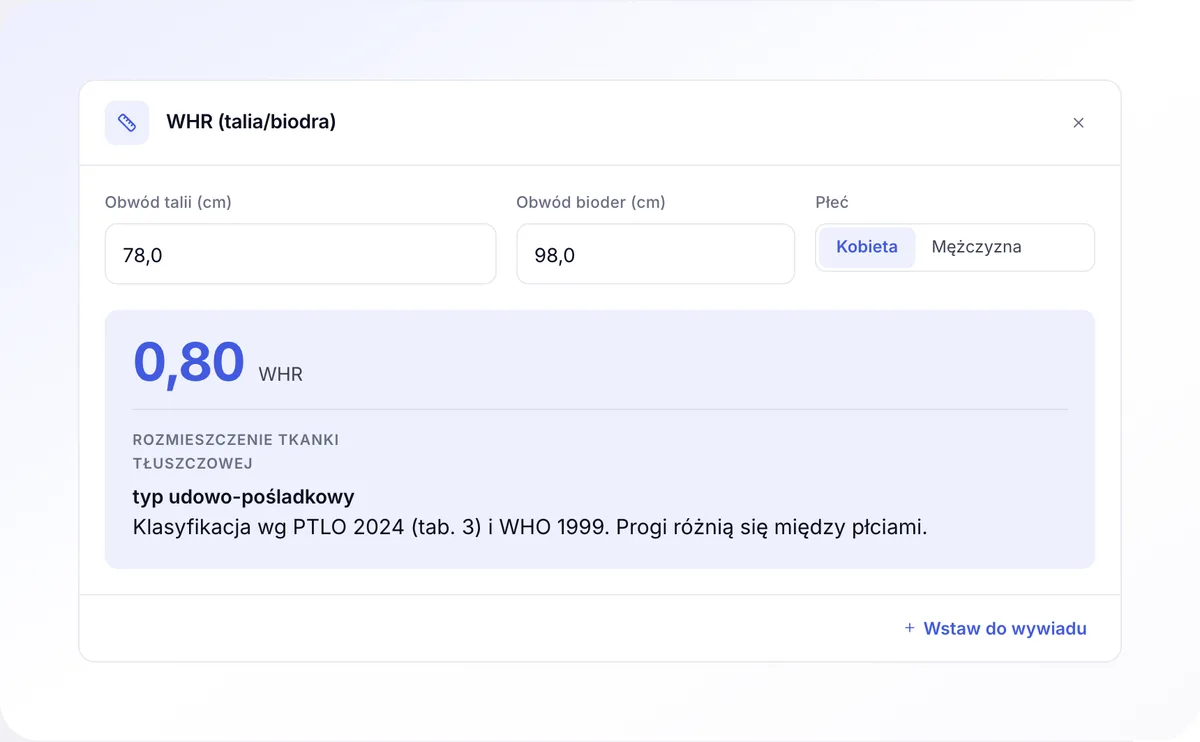Click the typ udowo-pośladkowy result
The image size is (1200, 742).
coord(243,497)
